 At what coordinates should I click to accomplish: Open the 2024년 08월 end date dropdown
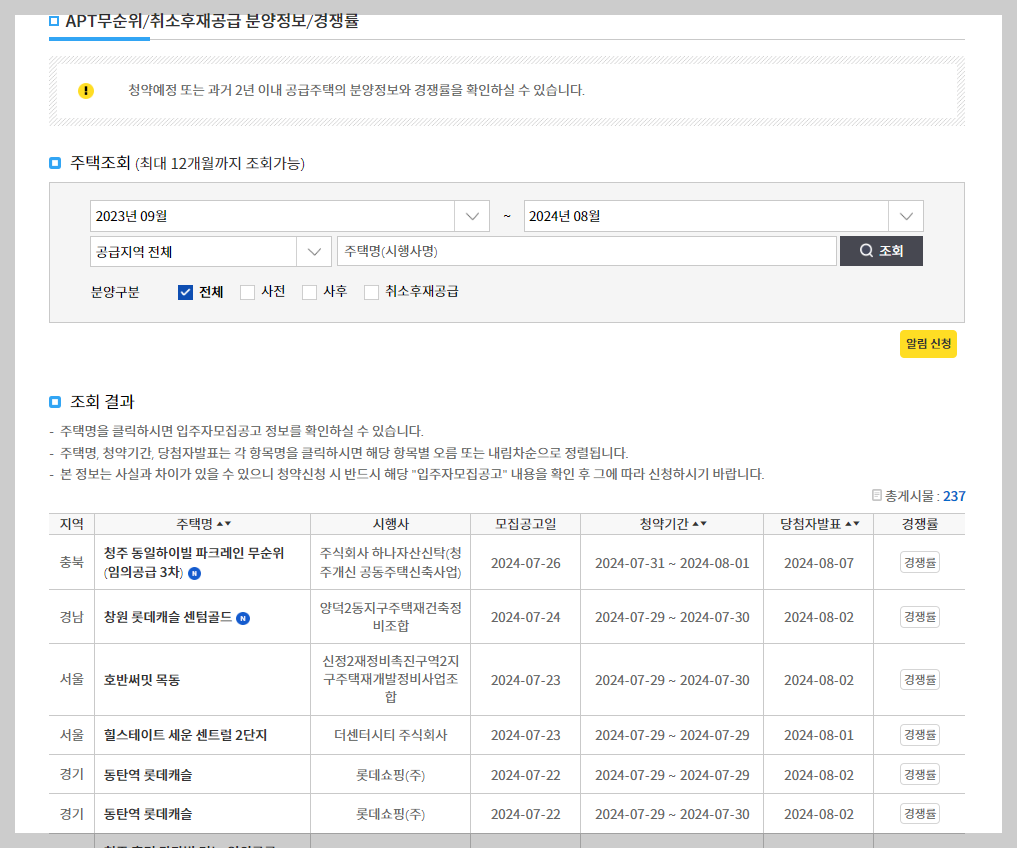tap(905, 215)
